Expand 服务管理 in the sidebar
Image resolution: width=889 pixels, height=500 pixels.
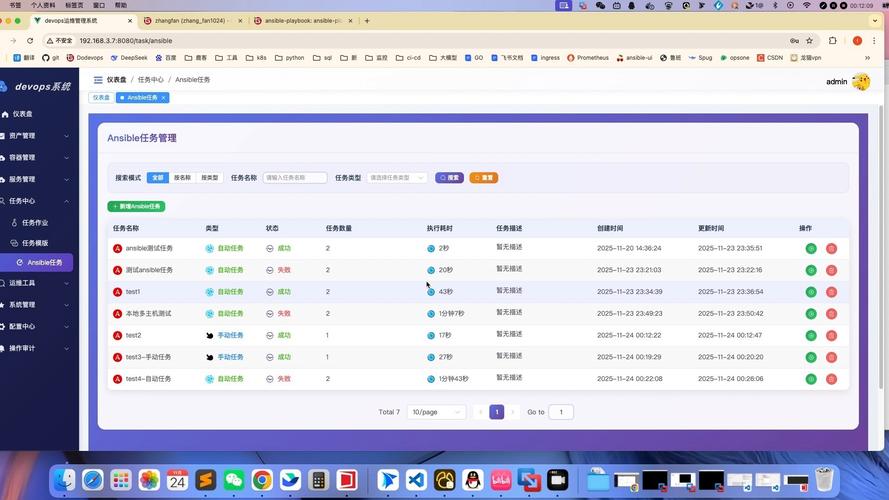[x=37, y=179]
